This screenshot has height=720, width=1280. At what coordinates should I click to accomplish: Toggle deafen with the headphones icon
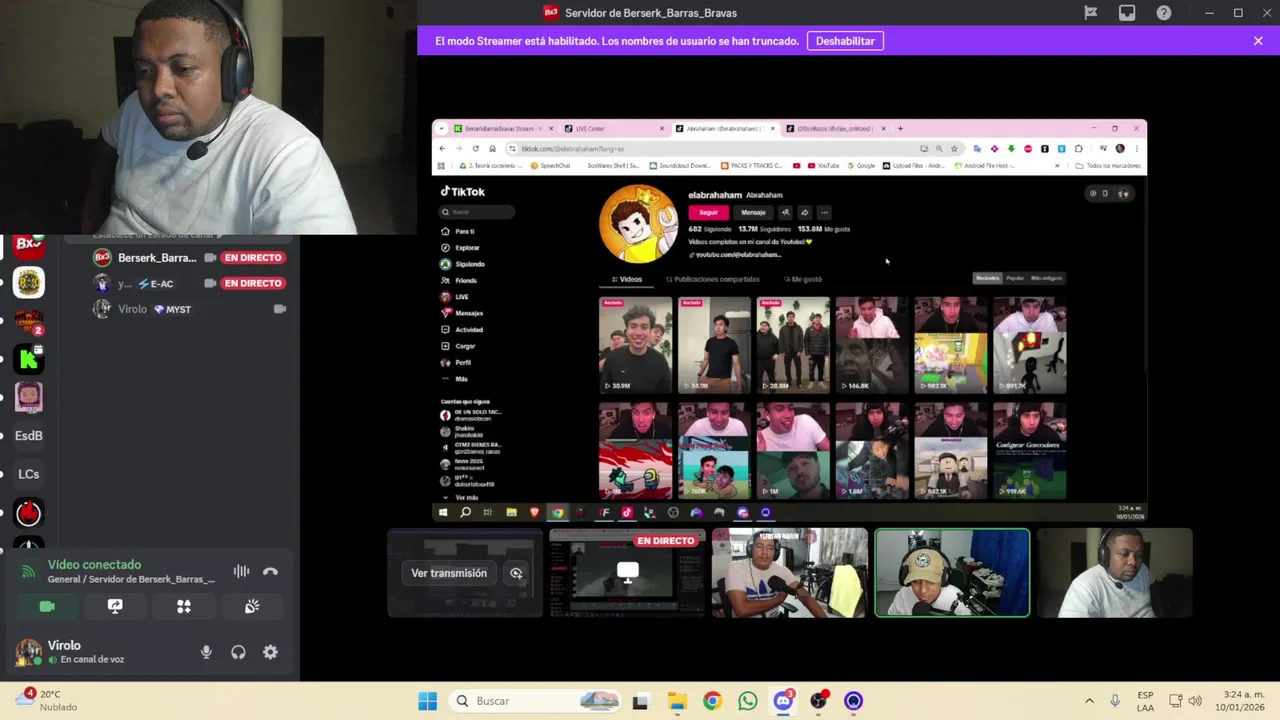pyautogui.click(x=238, y=652)
